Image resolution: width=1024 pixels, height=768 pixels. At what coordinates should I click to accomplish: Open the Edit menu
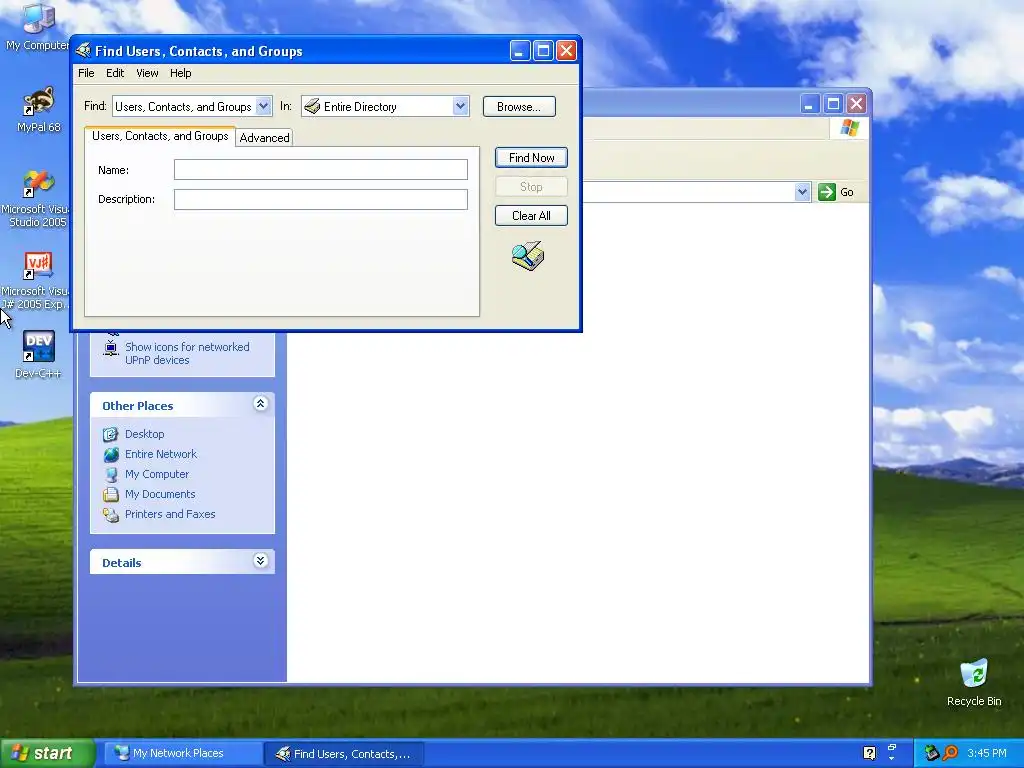[x=115, y=73]
